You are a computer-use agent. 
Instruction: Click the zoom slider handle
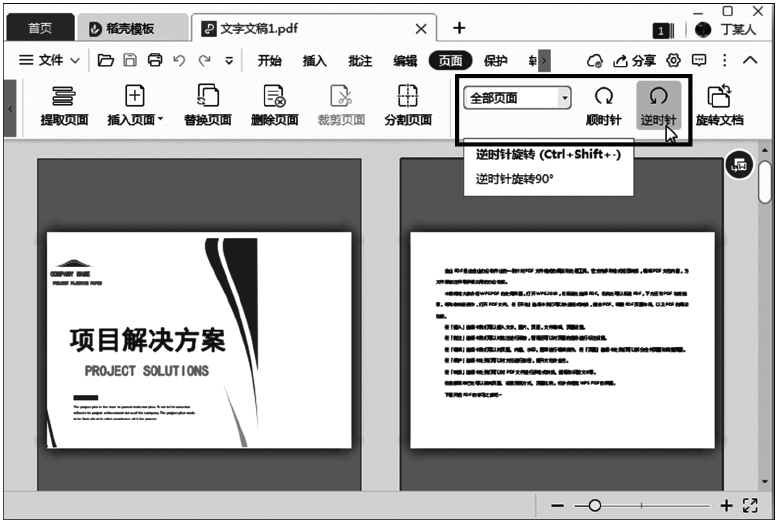595,506
